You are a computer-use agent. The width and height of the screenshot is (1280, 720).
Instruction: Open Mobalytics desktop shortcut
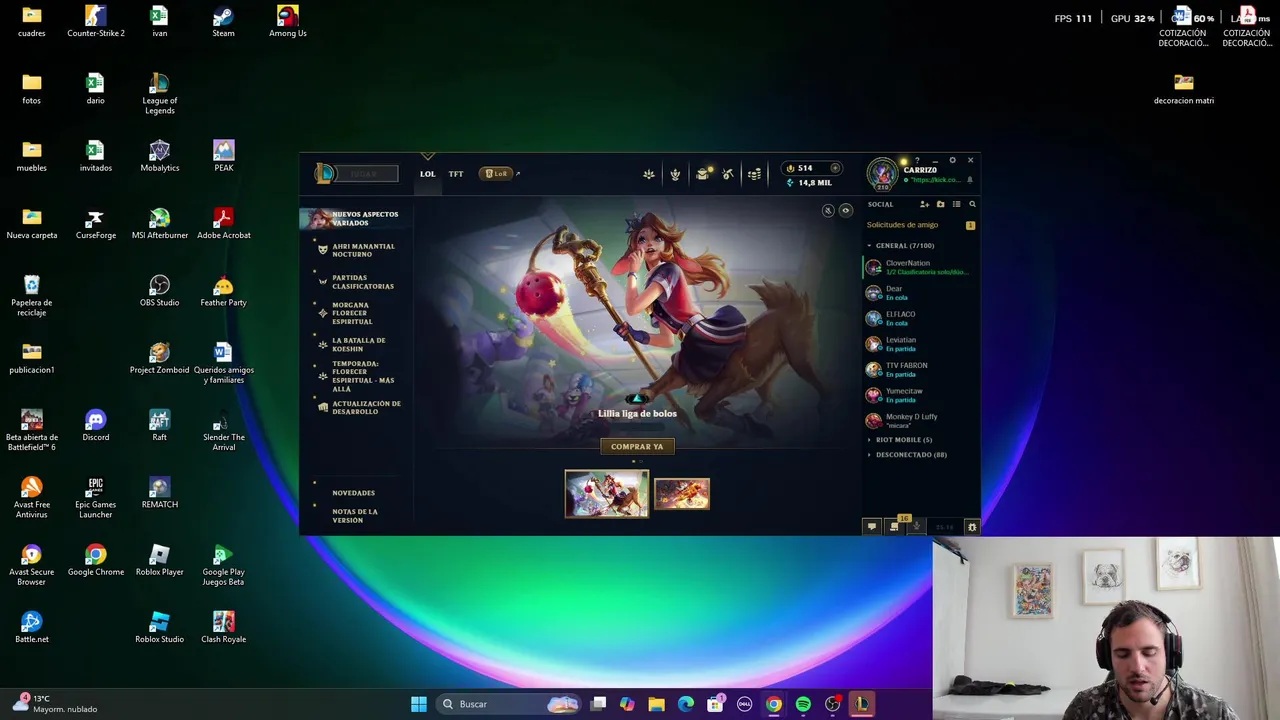[x=160, y=155]
